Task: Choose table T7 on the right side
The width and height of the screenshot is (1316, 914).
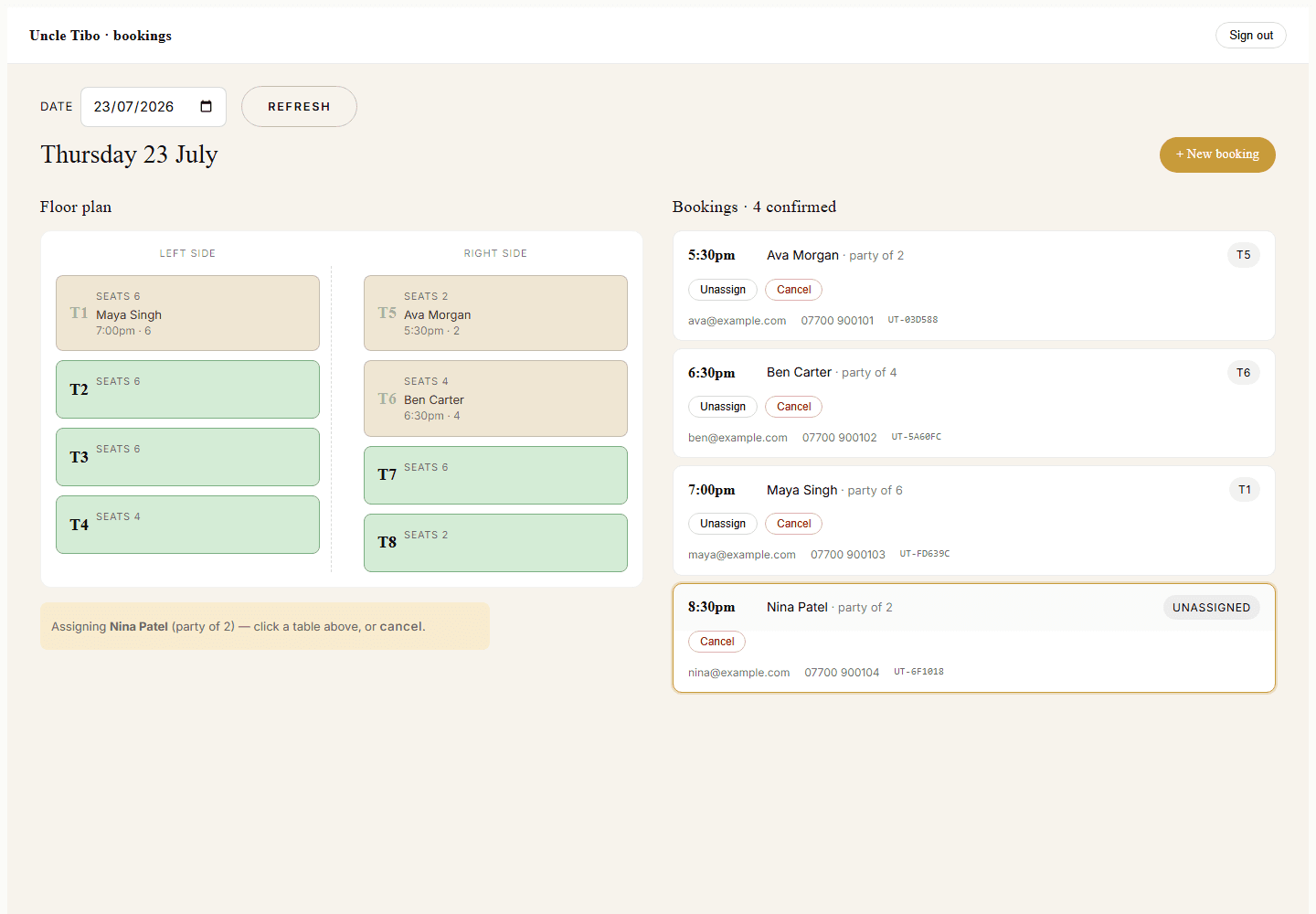Action: pyautogui.click(x=495, y=475)
